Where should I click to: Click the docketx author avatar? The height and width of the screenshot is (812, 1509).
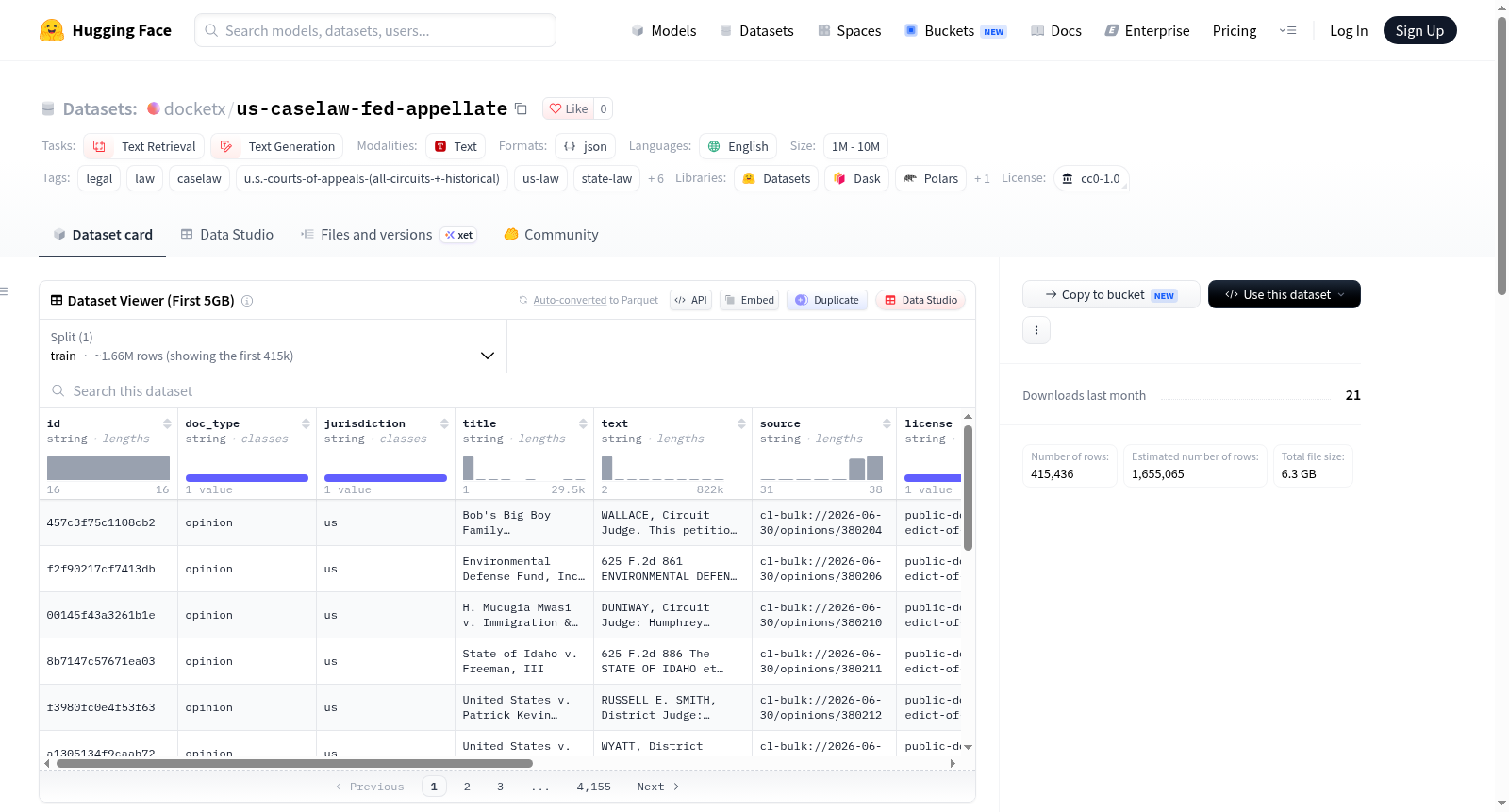click(154, 108)
